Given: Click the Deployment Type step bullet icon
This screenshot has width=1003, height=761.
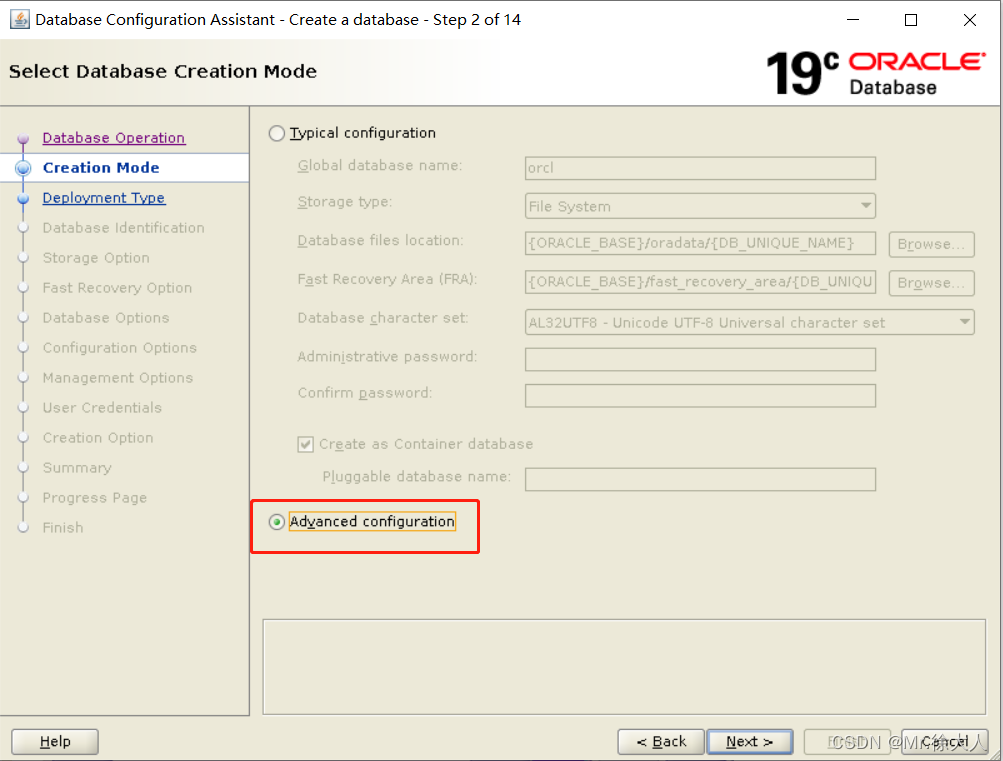Looking at the screenshot, I should pyautogui.click(x=23, y=198).
